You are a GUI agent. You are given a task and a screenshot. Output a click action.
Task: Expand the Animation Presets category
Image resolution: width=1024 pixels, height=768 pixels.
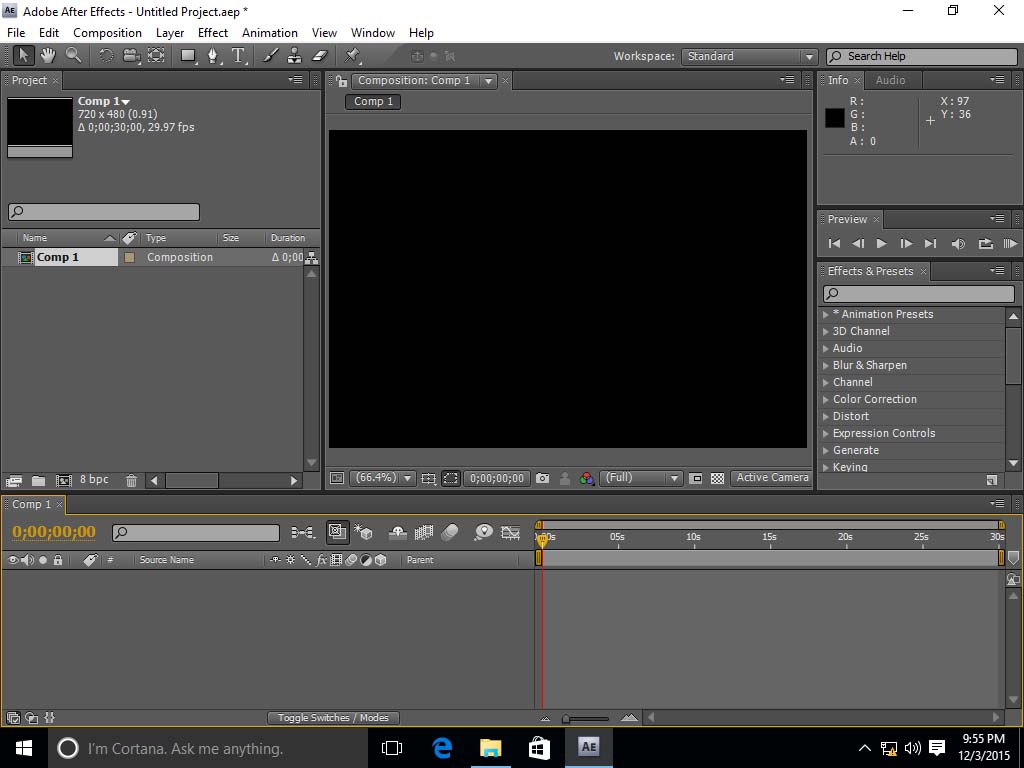point(825,314)
